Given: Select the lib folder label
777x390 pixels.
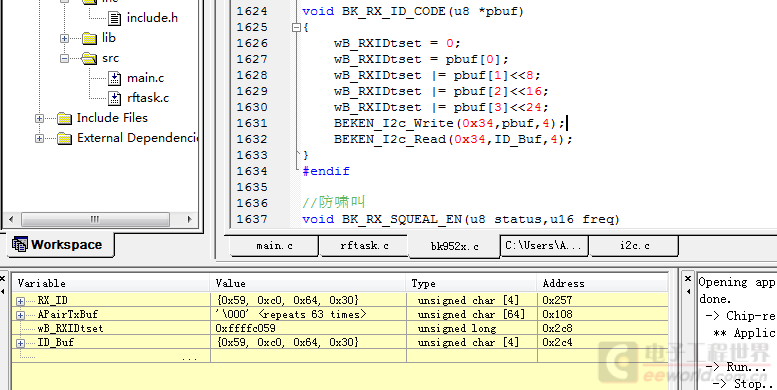Looking at the screenshot, I should 109,38.
